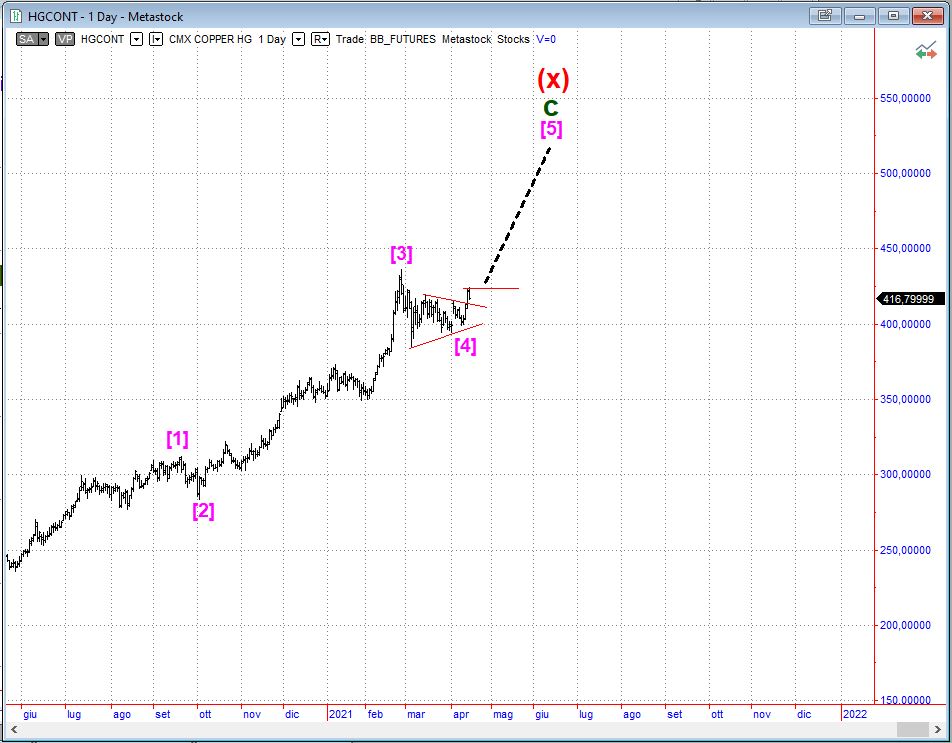Open the dropdown arrow beside SA
Viewport: 952px width, 743px height.
pos(43,39)
